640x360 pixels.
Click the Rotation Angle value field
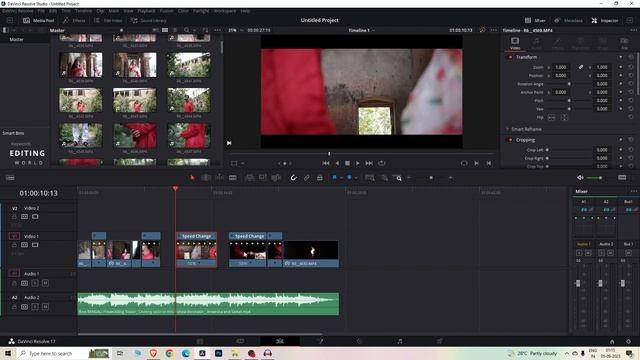point(602,84)
